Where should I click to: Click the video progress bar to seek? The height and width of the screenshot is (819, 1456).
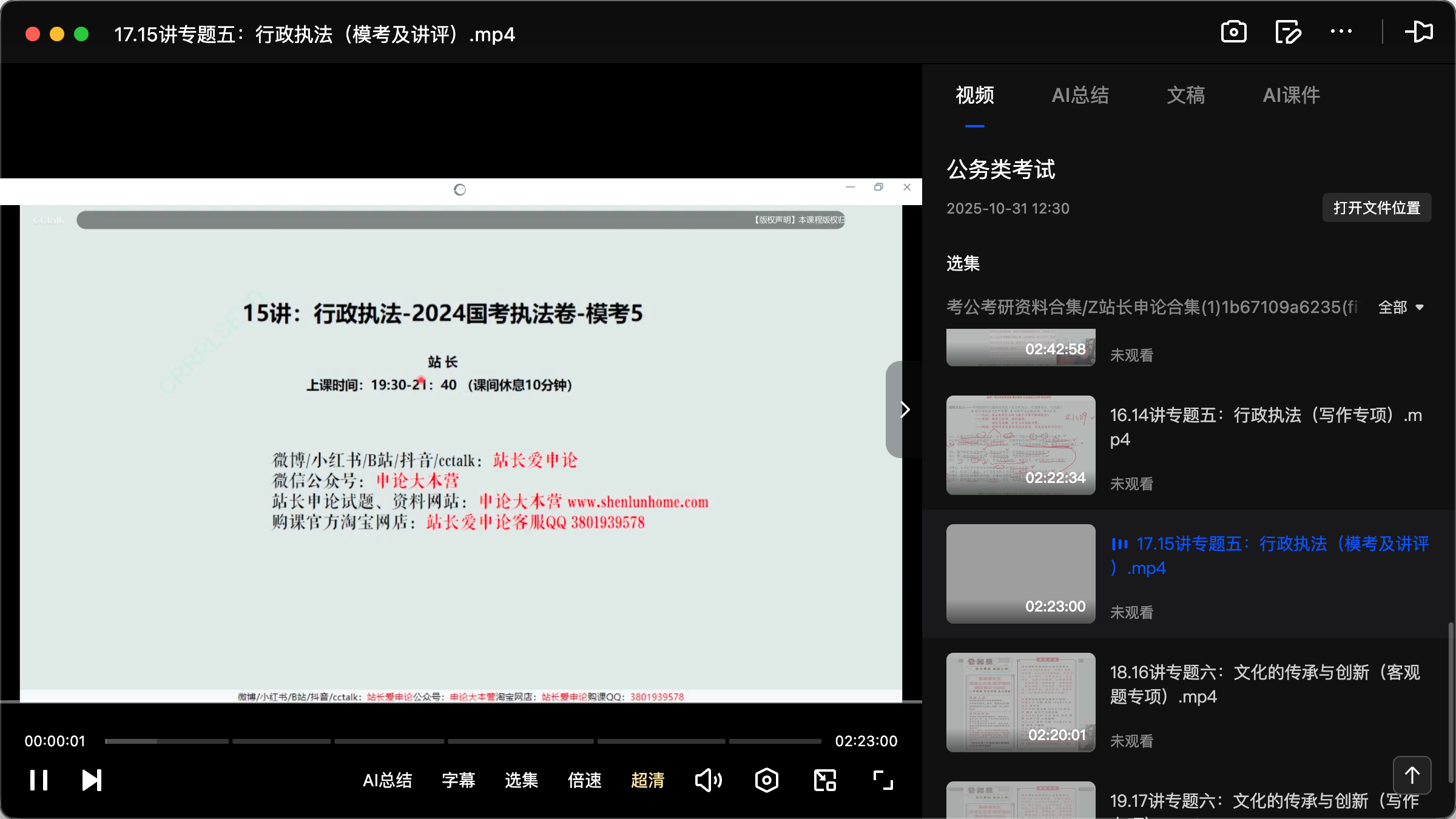[x=461, y=741]
